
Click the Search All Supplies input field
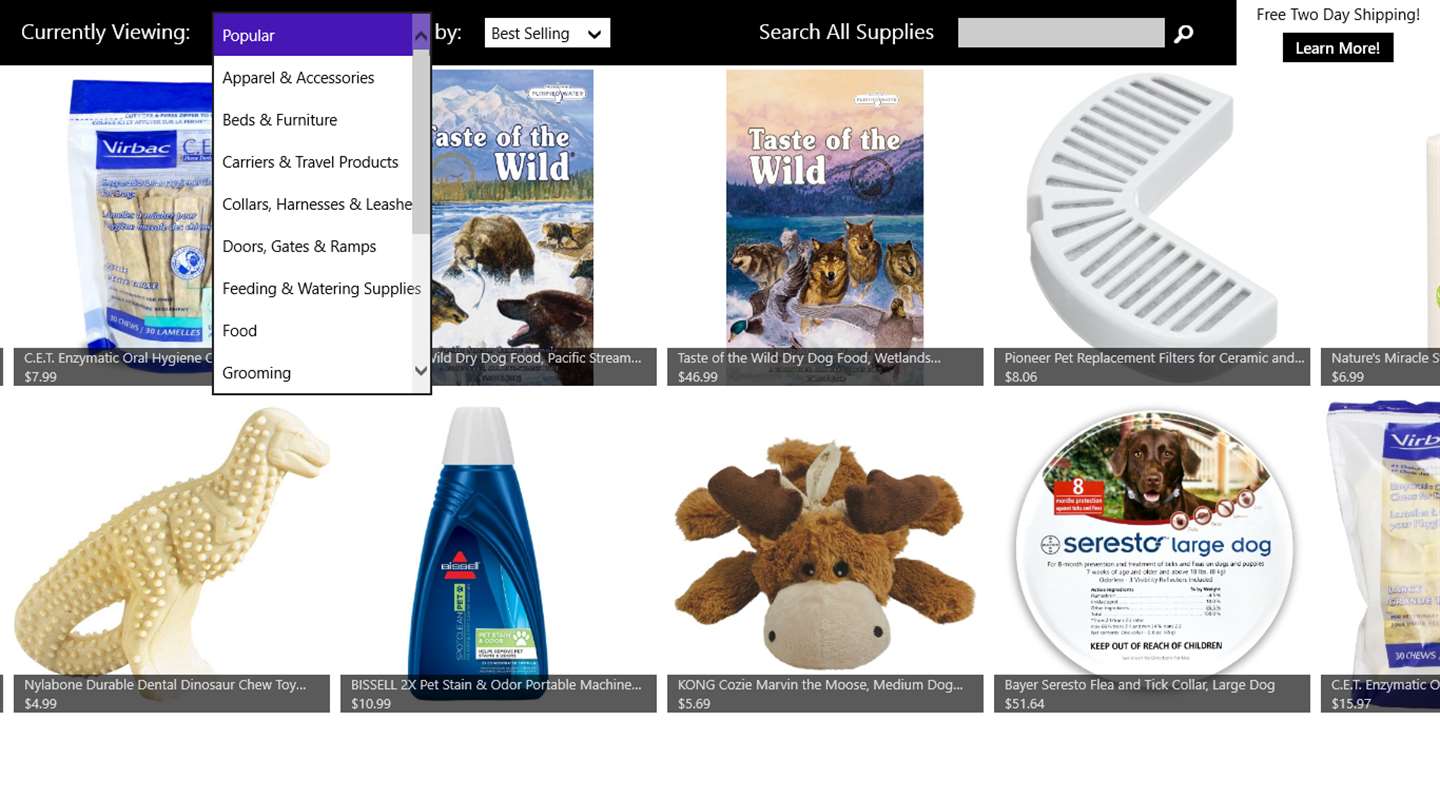click(1061, 33)
